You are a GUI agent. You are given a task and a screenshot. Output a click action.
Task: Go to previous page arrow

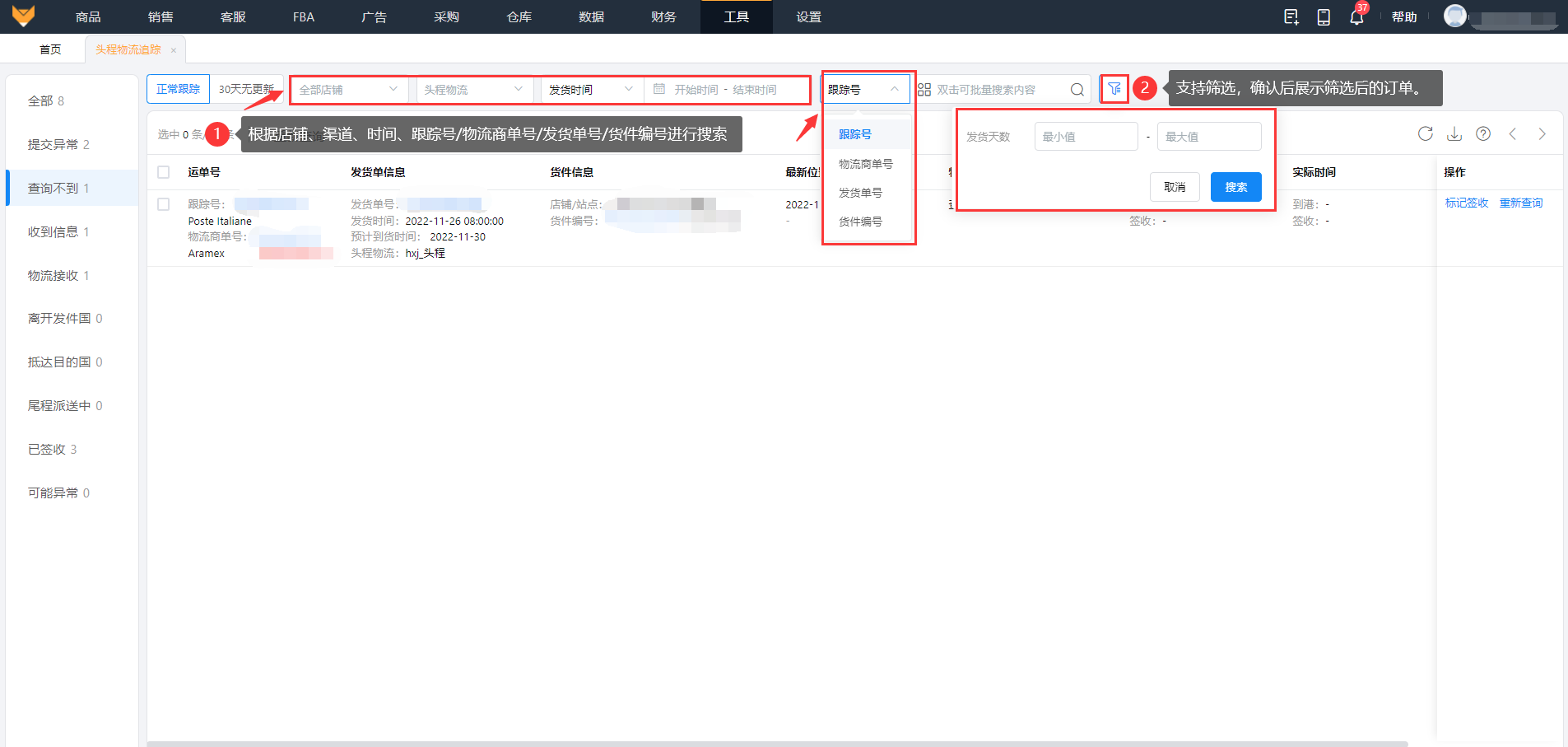pyautogui.click(x=1513, y=133)
